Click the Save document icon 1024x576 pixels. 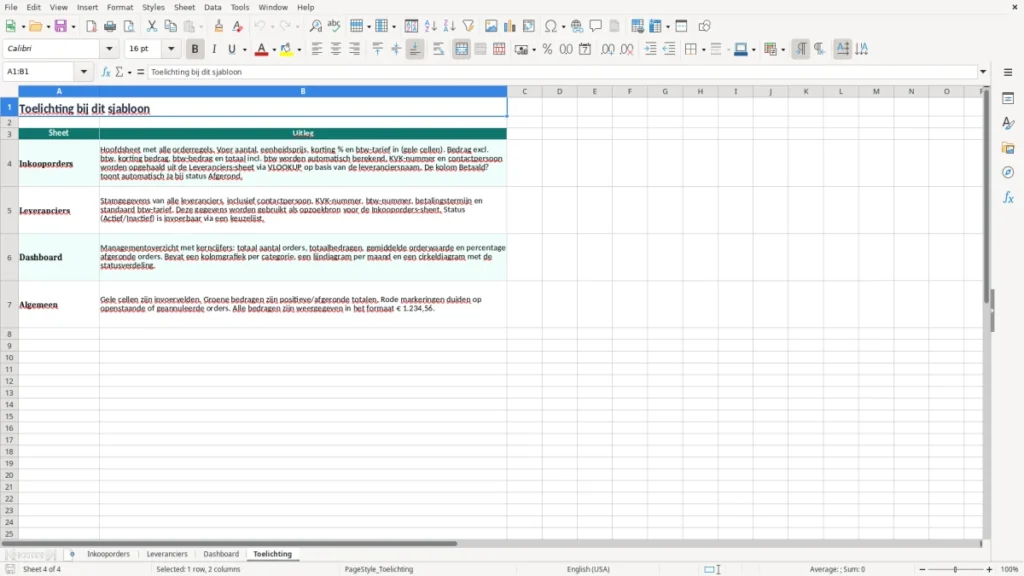pos(61,26)
